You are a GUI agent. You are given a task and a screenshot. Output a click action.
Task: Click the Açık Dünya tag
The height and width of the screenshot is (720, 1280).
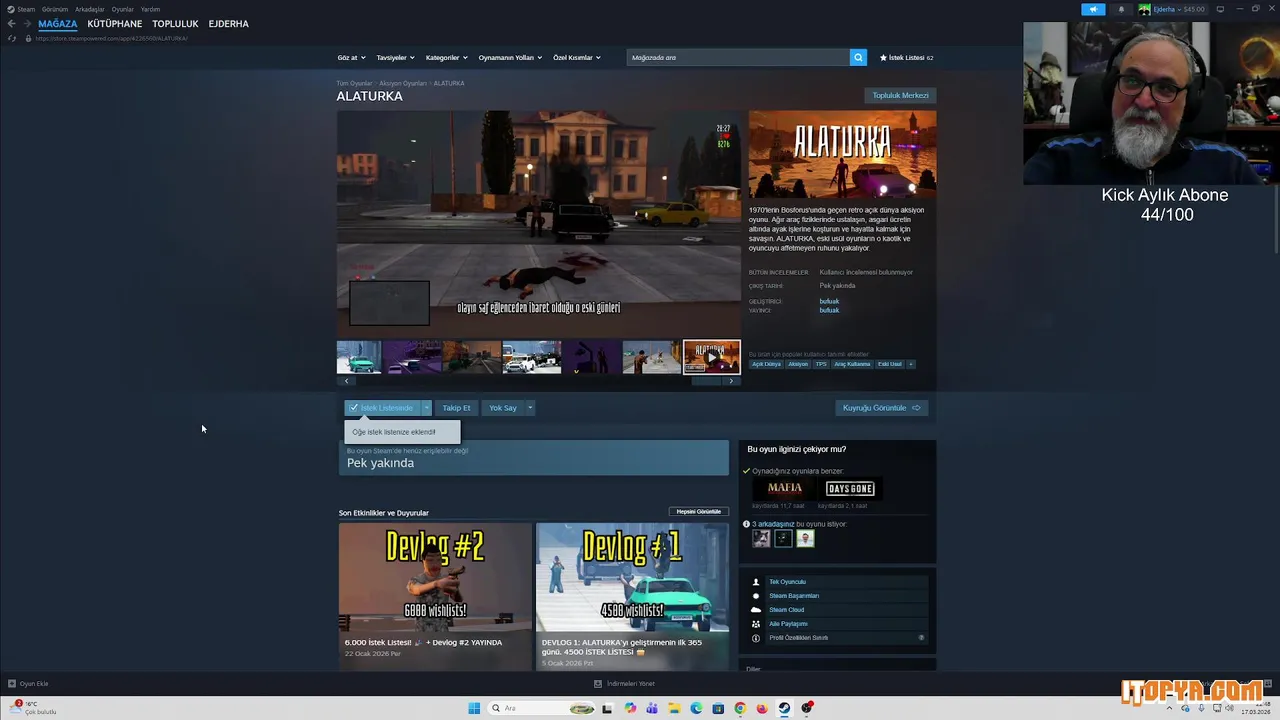click(x=766, y=364)
